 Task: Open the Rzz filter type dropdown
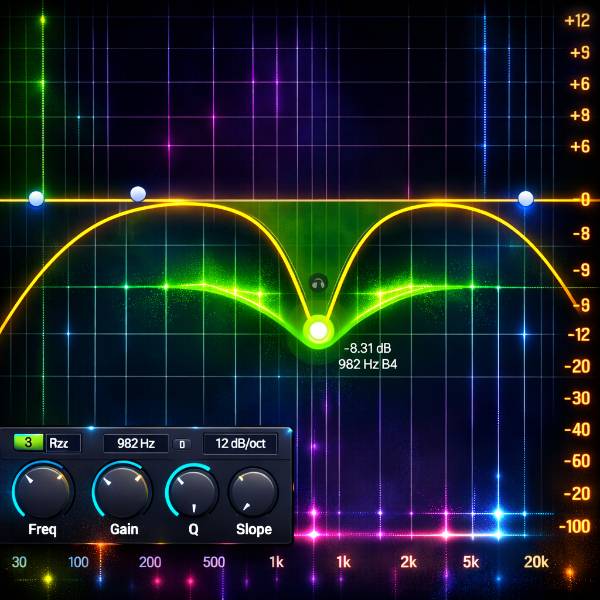63,443
